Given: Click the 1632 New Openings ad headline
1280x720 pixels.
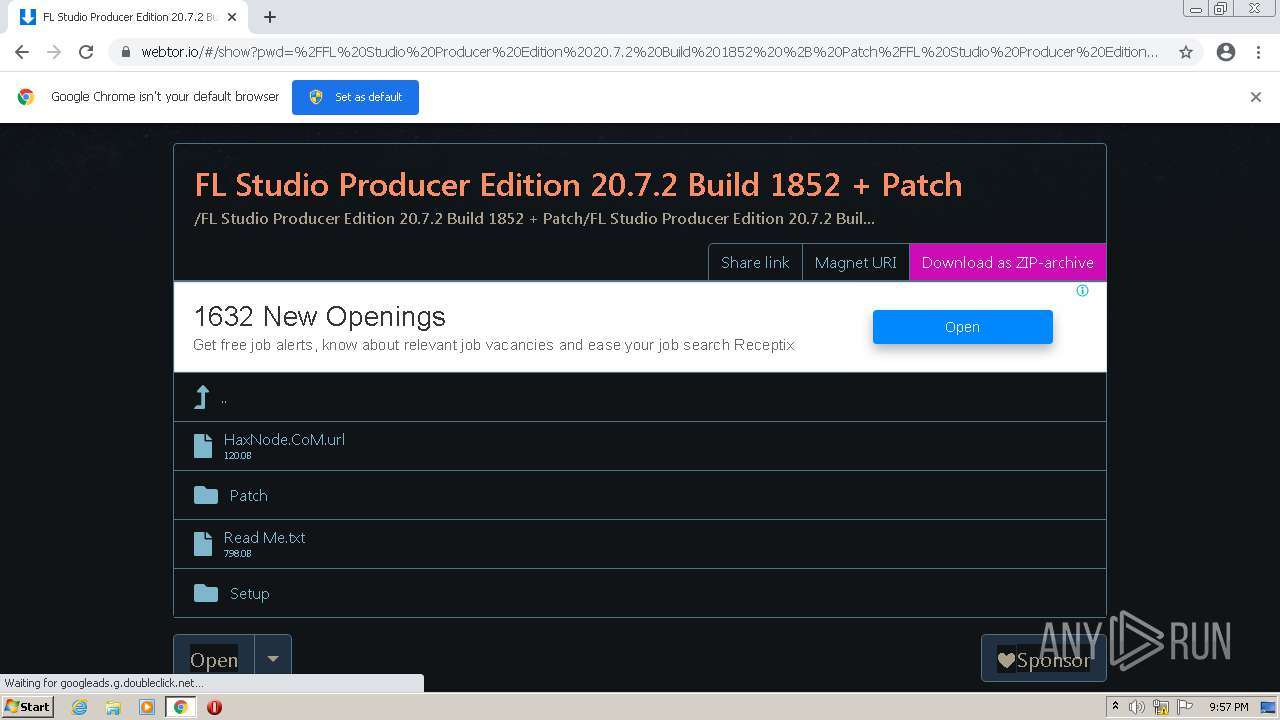Looking at the screenshot, I should click(x=319, y=317).
